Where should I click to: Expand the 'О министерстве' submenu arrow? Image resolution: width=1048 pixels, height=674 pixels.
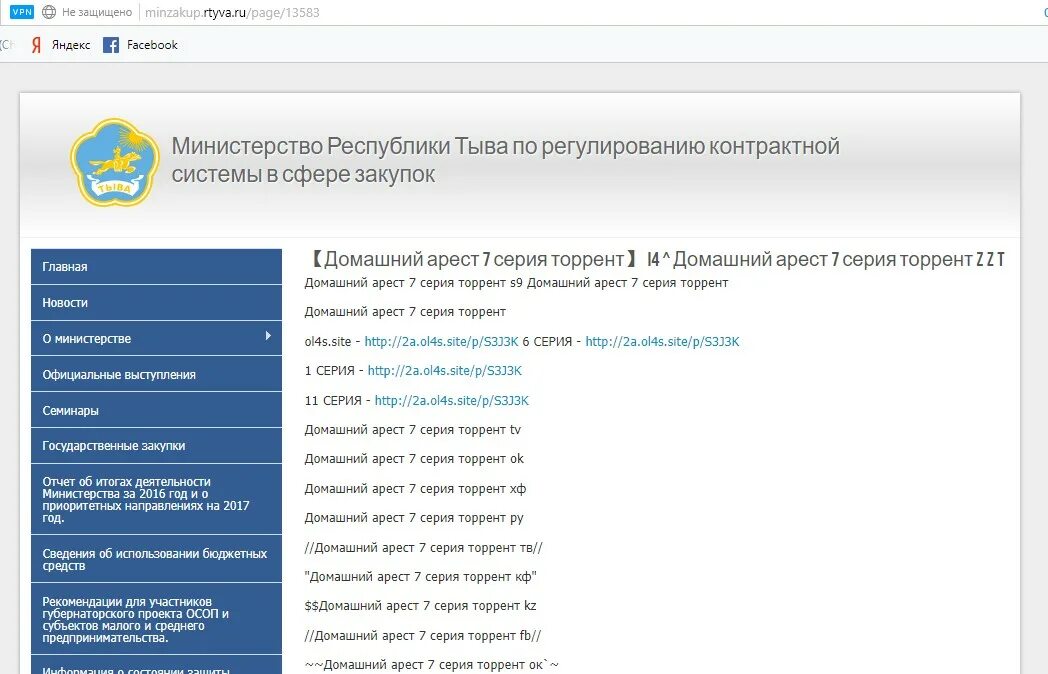(x=268, y=338)
